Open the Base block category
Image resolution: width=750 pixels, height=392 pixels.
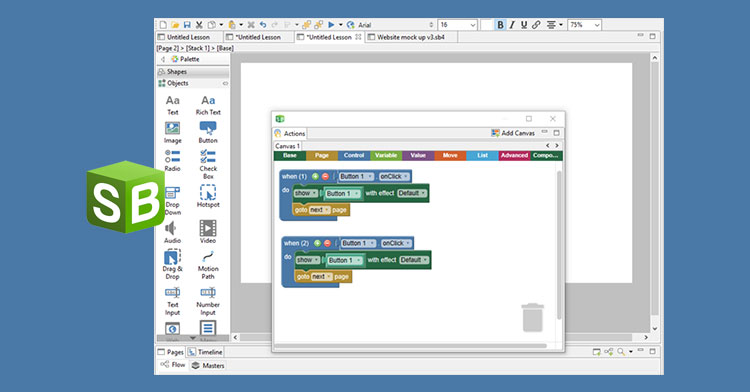[x=290, y=155]
